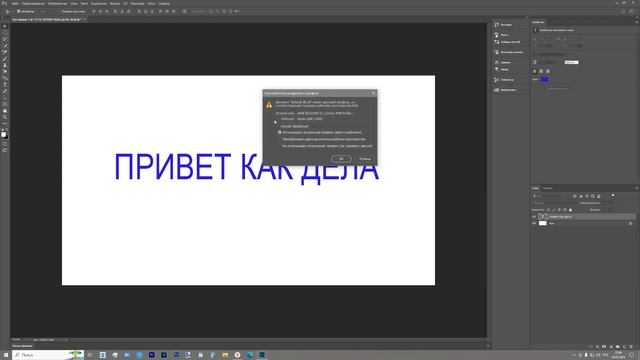Click the Windows taskbar search box
The width and height of the screenshot is (640, 360).
click(x=48, y=355)
